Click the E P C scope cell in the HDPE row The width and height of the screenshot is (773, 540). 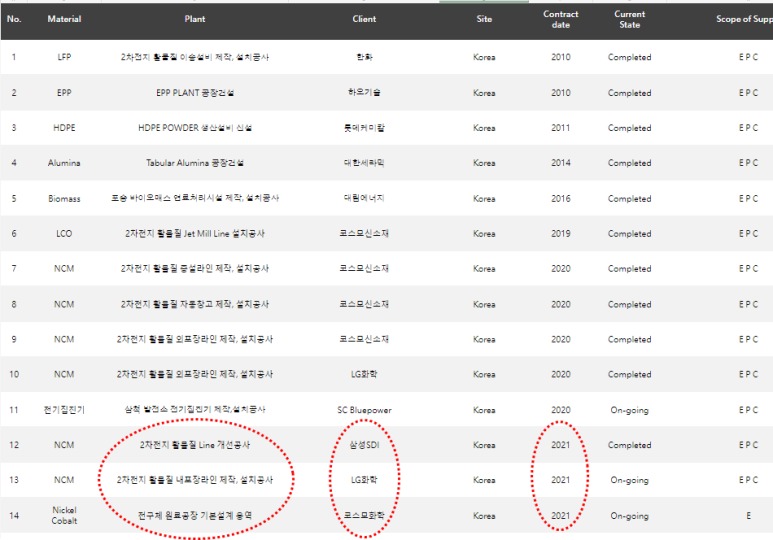748,128
